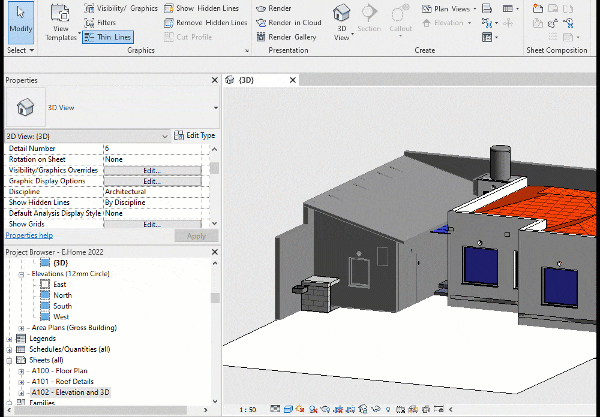Click Unlocked 3D View icon
This screenshot has width=600, height=417.
tap(363, 409)
